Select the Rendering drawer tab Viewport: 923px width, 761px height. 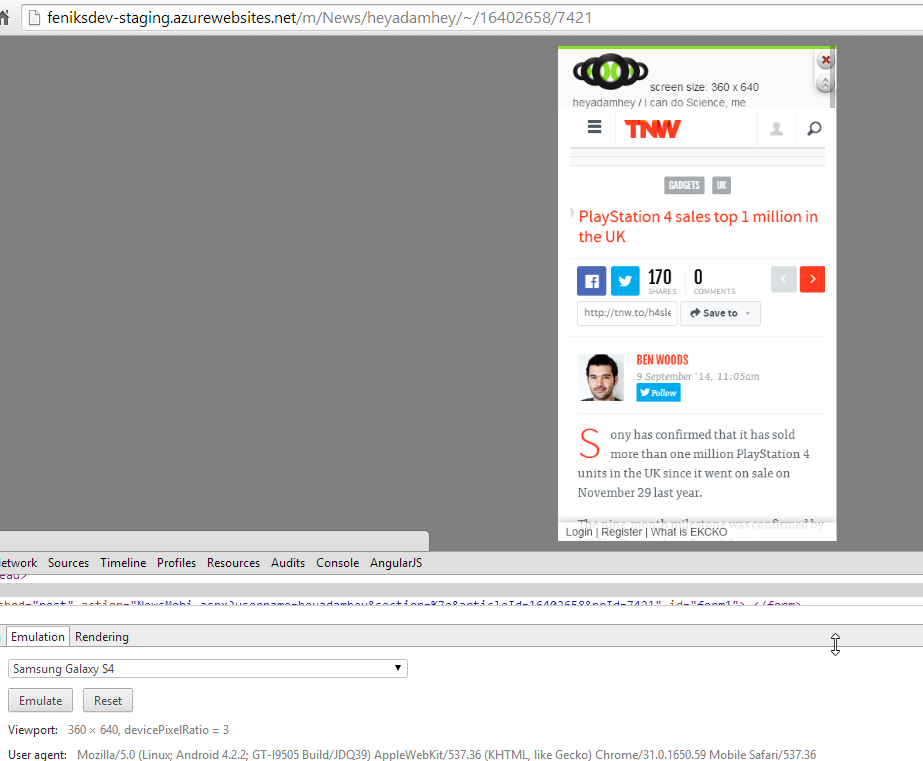102,637
